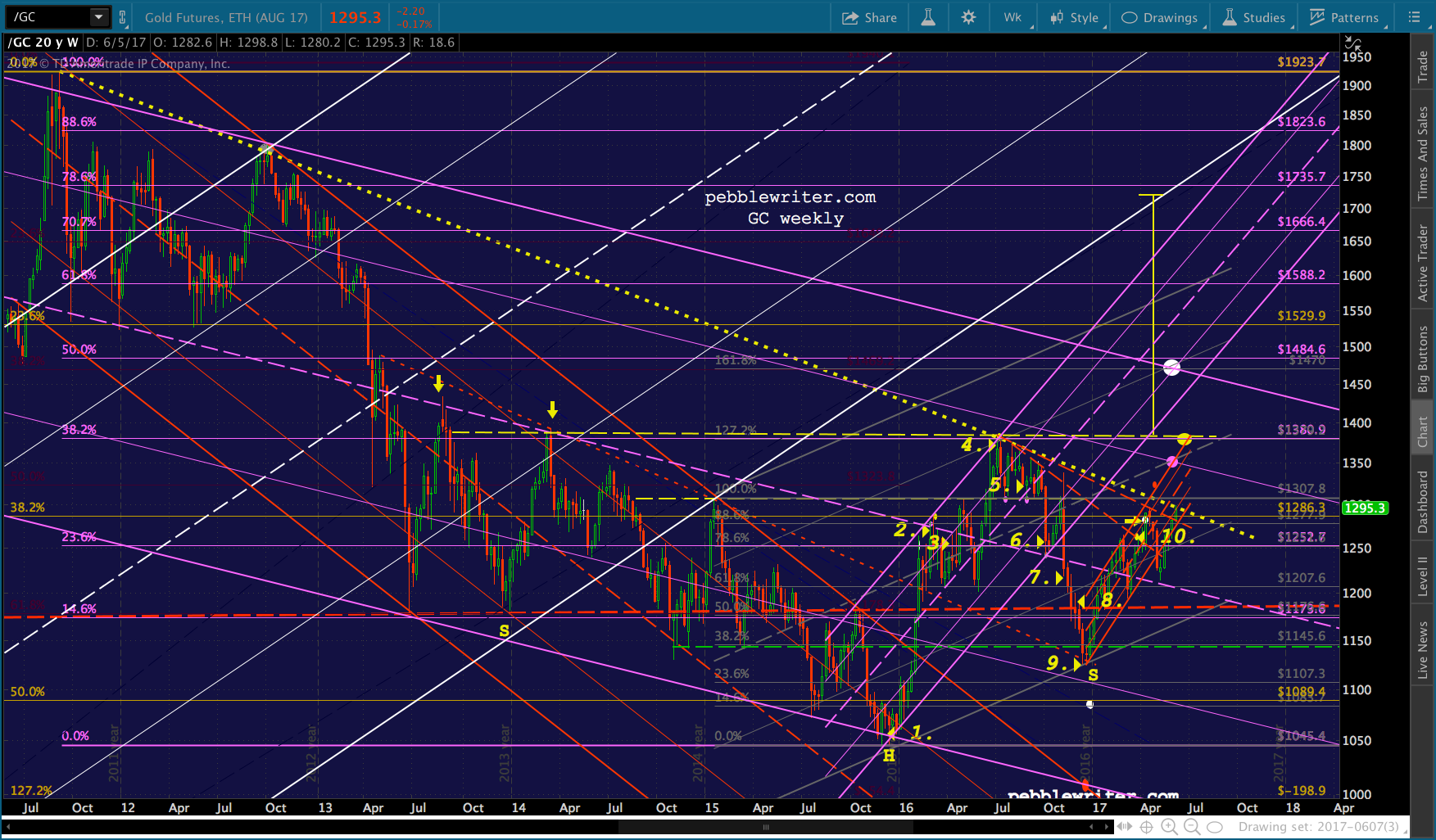Click the white circle target marker near $1470
This screenshot has height=840, width=1436.
(1172, 368)
